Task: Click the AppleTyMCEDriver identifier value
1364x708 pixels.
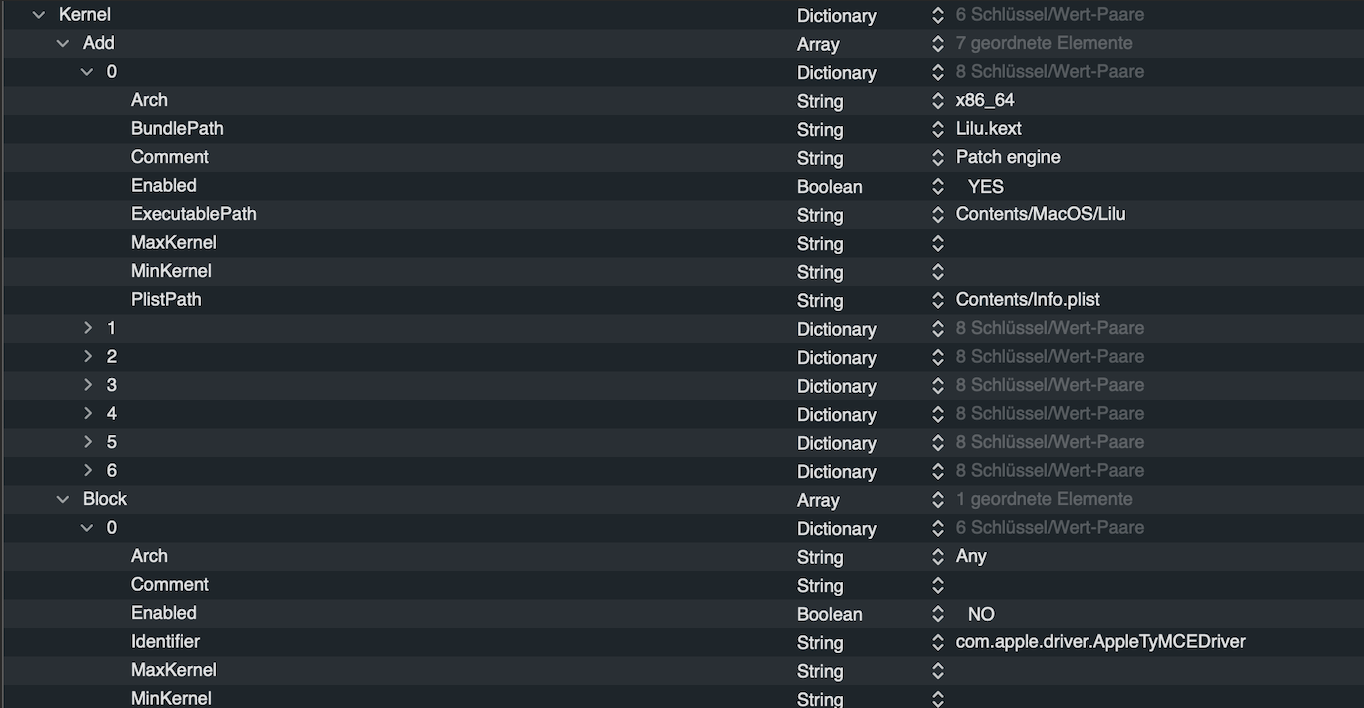Action: click(x=1100, y=642)
